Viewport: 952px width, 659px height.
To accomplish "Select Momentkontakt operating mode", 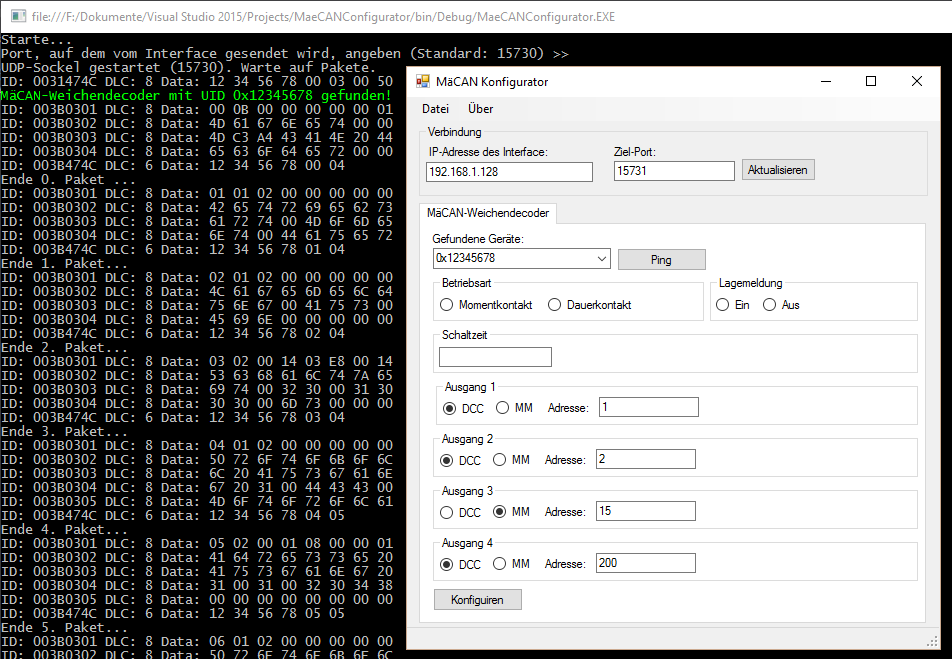I will [x=486, y=305].
